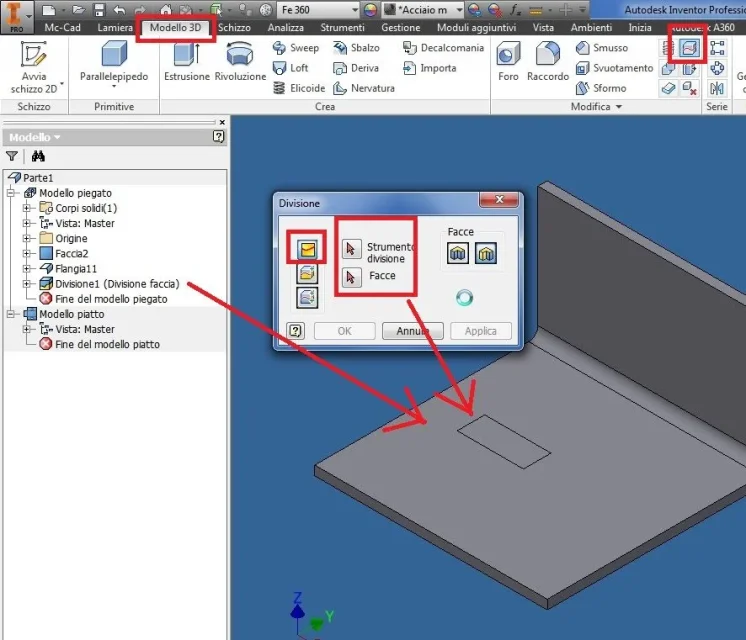
Task: Switch to the Moduli aggiuntivi tab
Action: pyautogui.click(x=476, y=28)
